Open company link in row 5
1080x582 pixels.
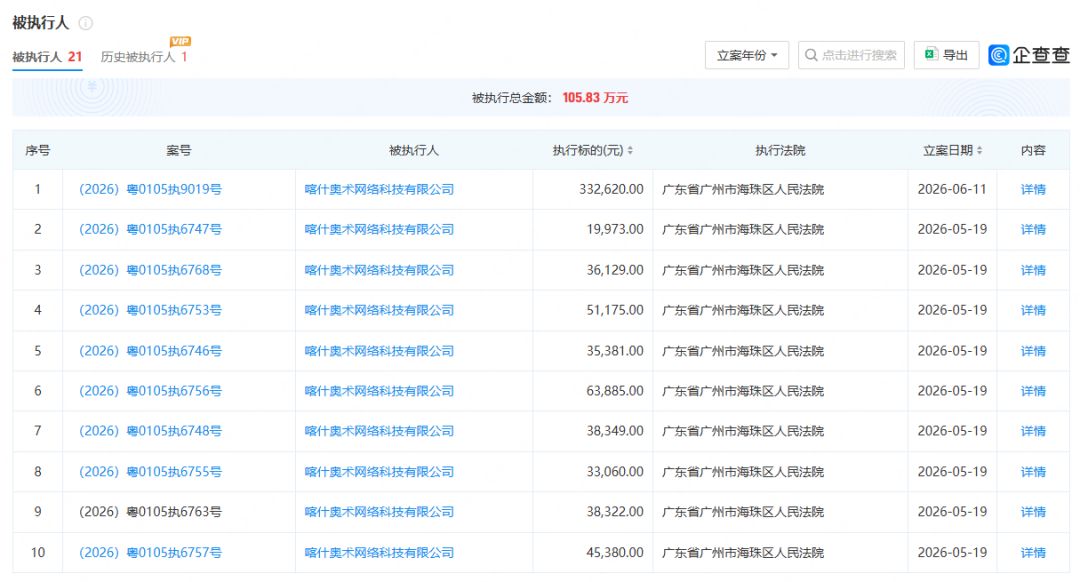click(x=380, y=351)
